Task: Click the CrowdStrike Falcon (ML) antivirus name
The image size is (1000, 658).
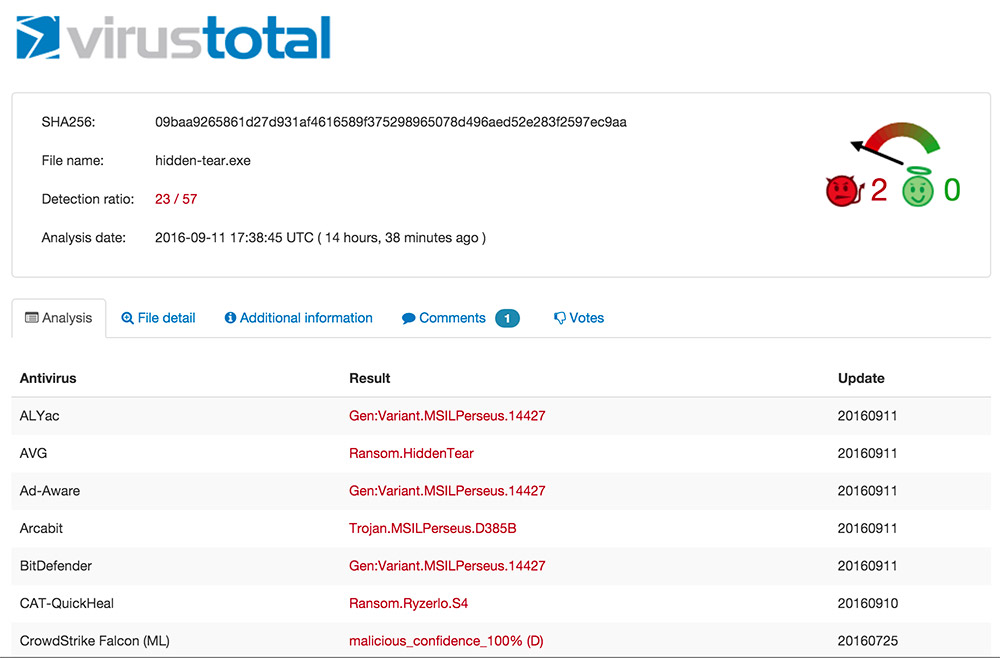Action: (94, 641)
